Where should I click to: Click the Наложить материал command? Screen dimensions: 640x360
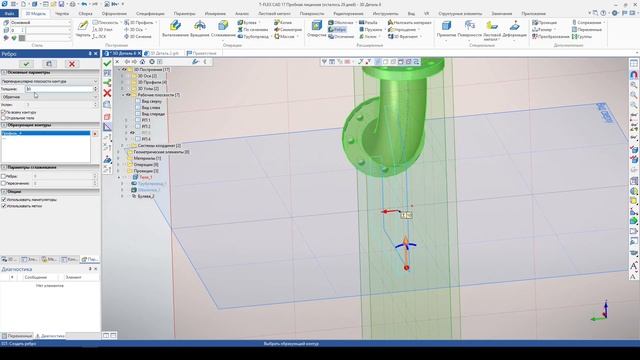pos(409,23)
